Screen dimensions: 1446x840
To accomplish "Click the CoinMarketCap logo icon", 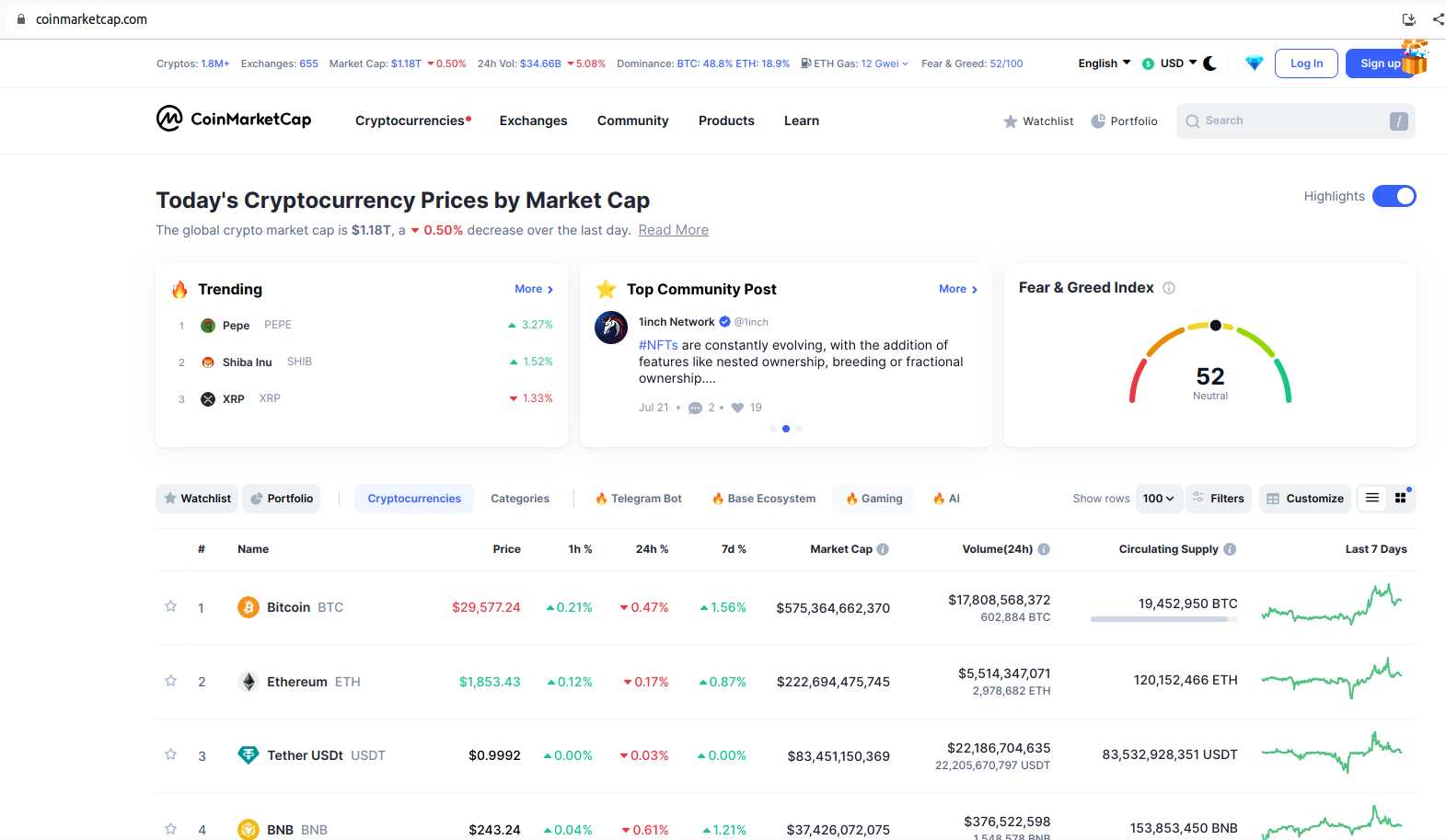I will pyautogui.click(x=169, y=119).
